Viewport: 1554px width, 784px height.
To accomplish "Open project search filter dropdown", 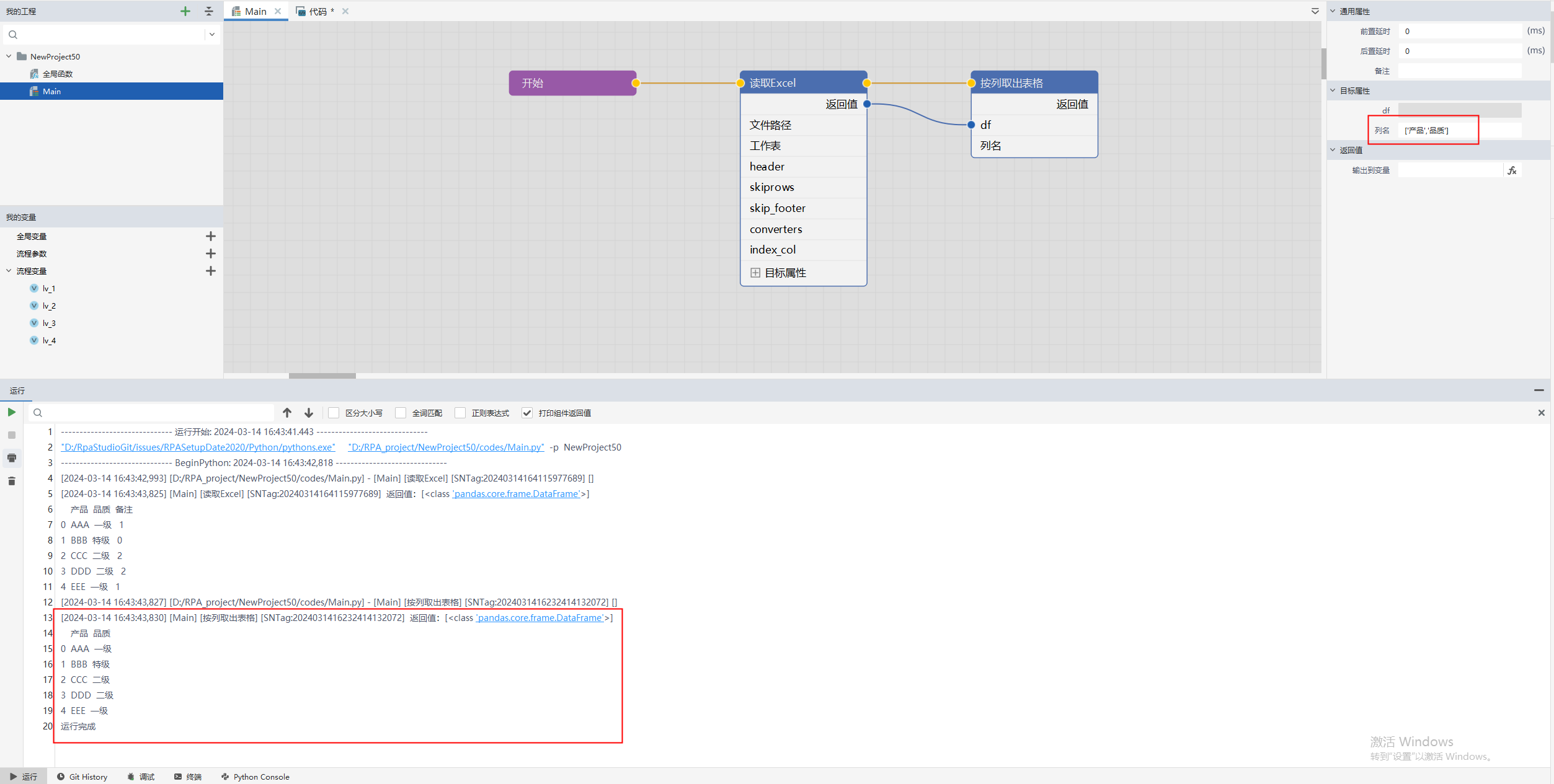I will point(212,35).
